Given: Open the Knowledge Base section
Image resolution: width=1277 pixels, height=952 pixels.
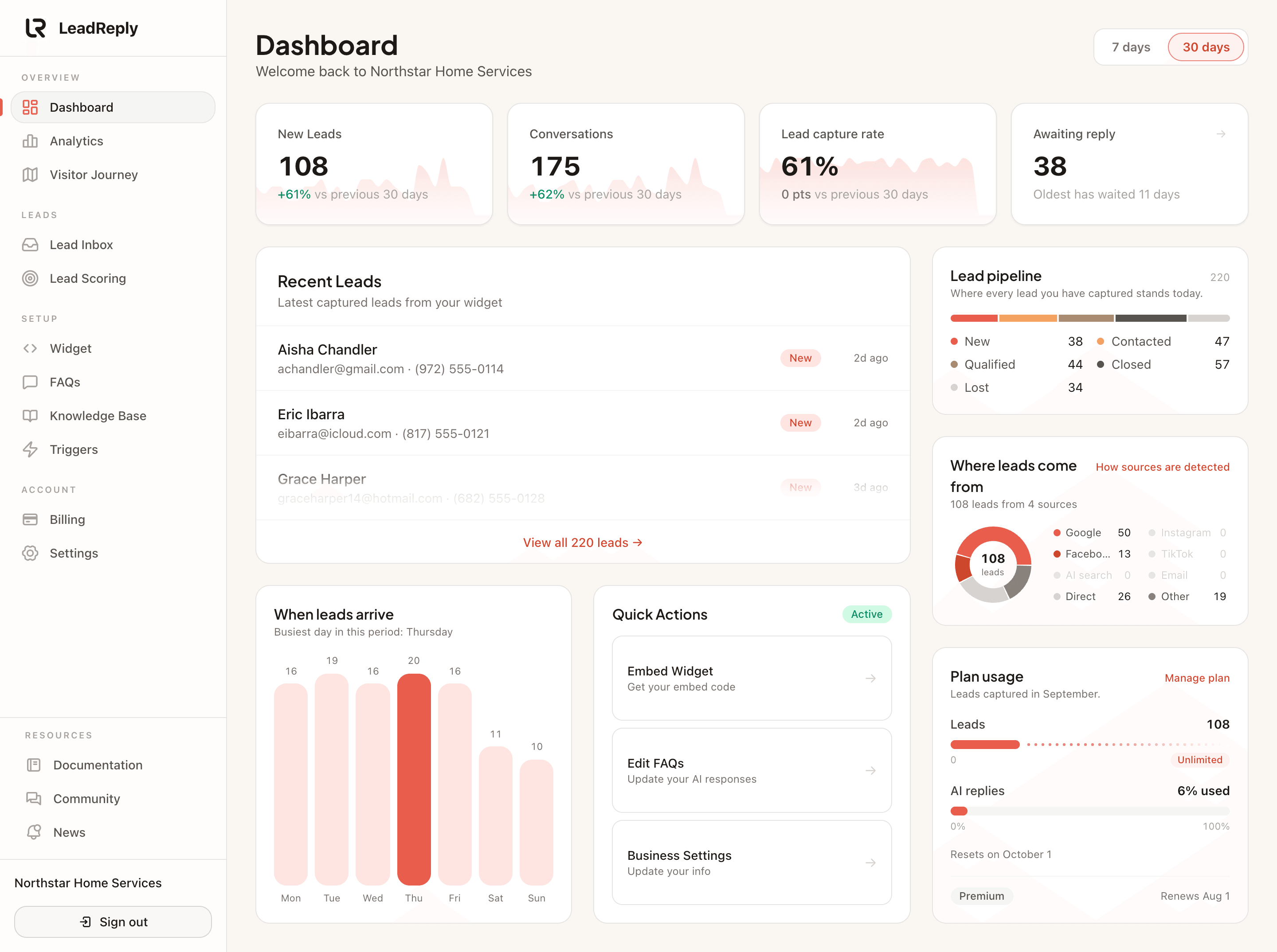Looking at the screenshot, I should point(113,416).
